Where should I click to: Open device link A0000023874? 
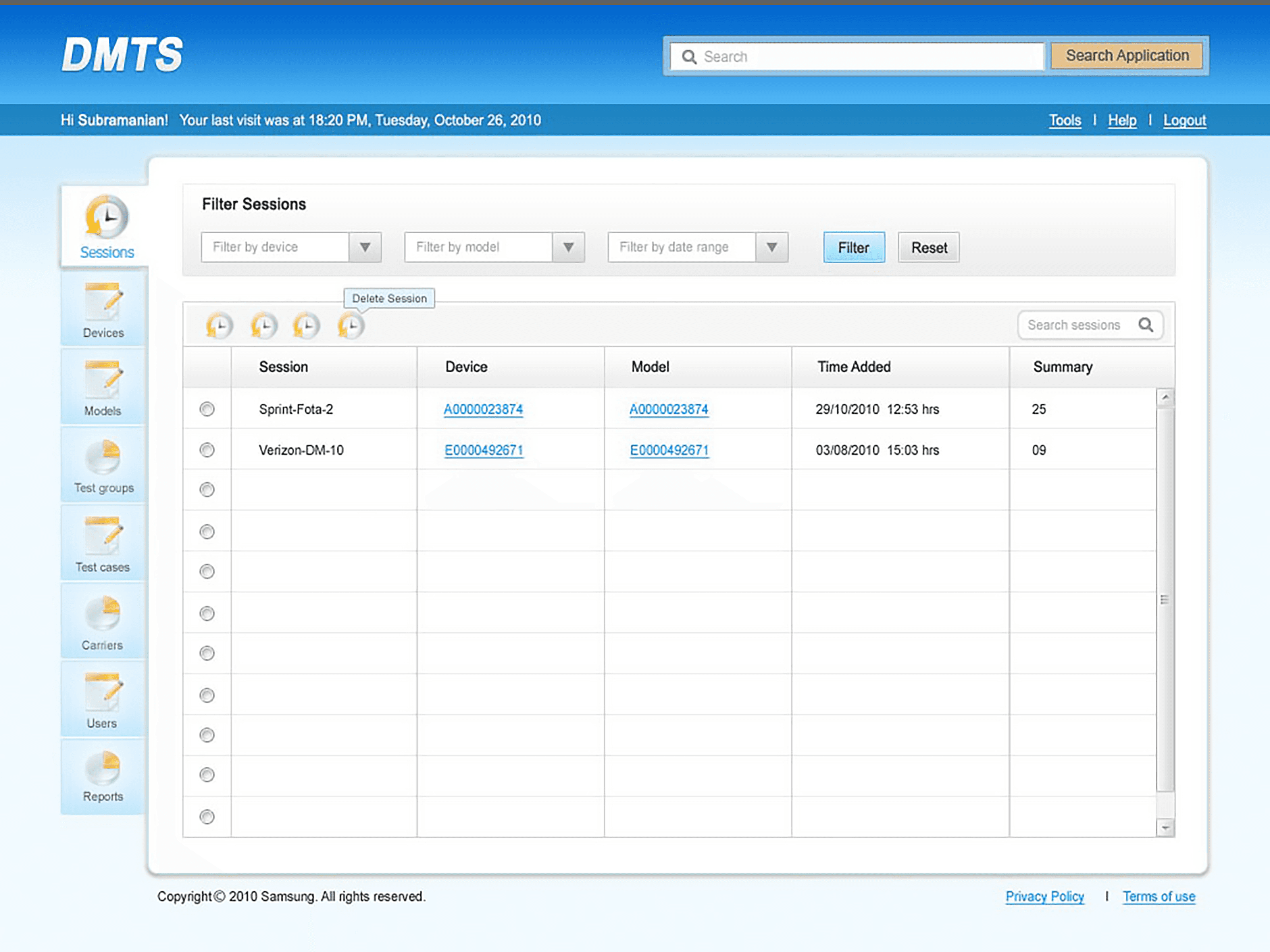point(483,409)
